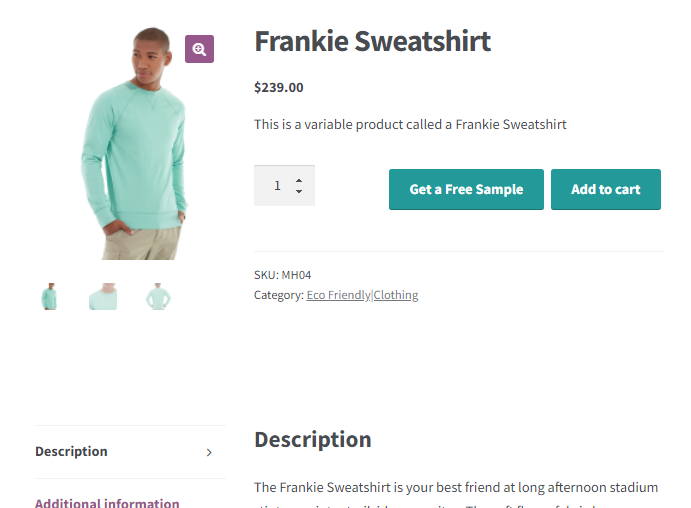Click the Description section heading
Viewport: 691px width, 508px height.
[x=312, y=439]
